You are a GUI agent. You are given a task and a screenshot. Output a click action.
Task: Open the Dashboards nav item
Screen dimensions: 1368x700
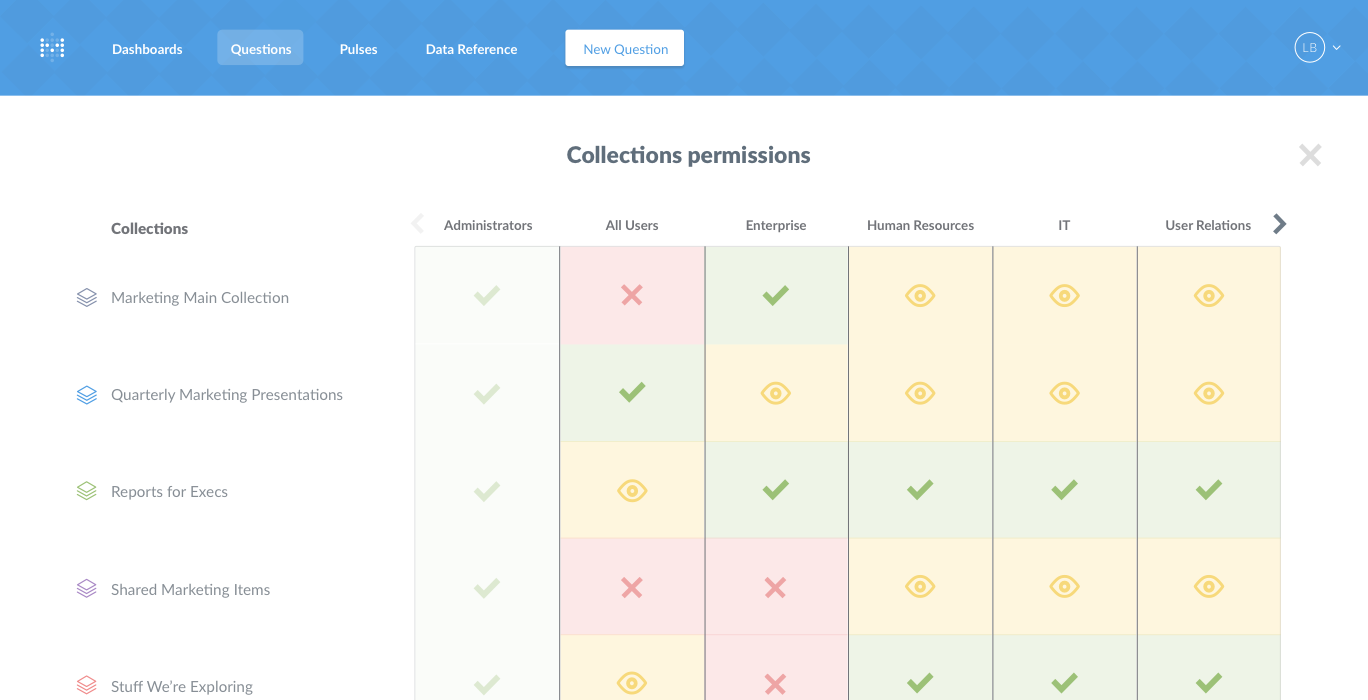[x=147, y=49]
